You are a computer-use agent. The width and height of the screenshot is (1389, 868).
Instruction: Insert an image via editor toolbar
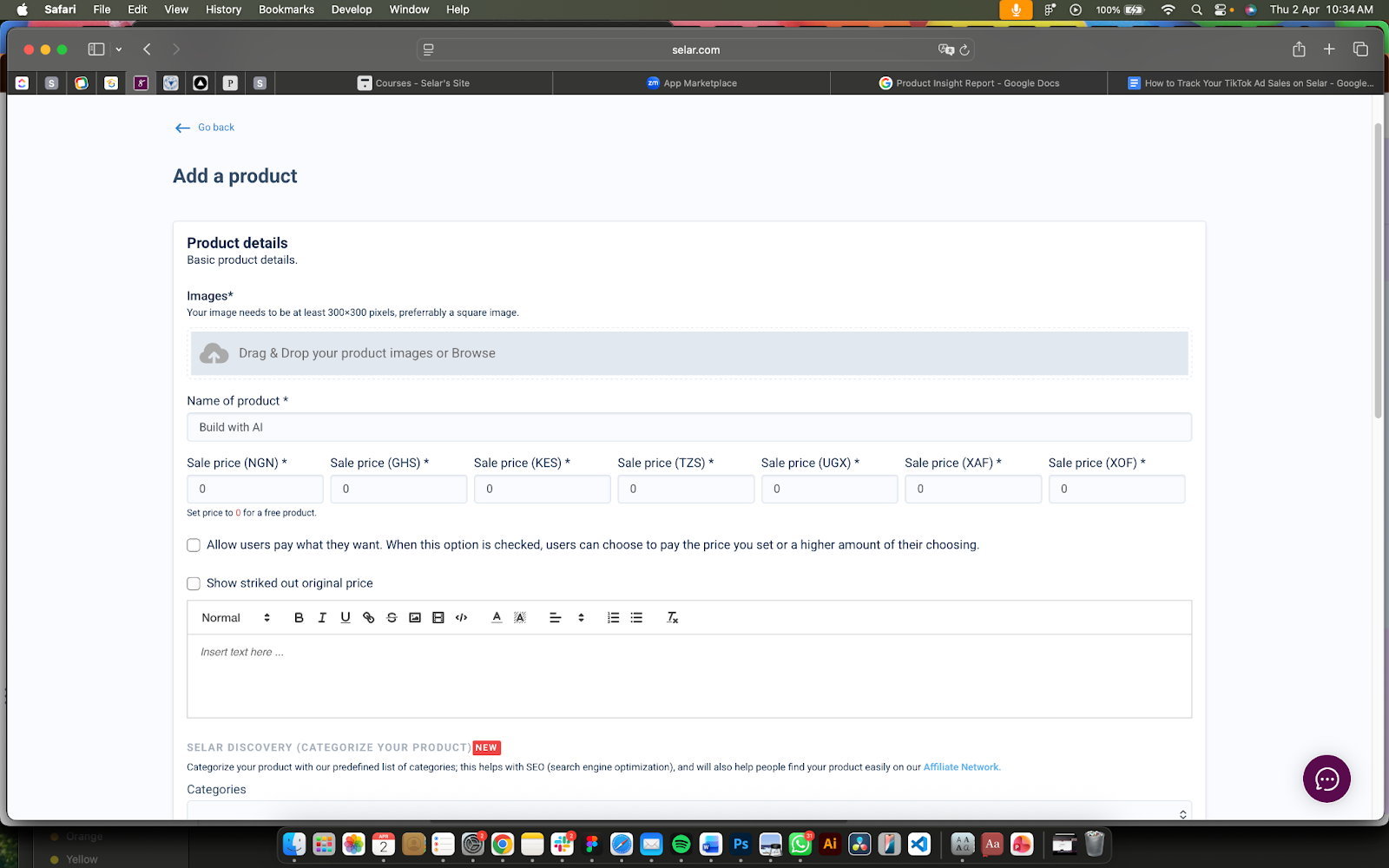tap(415, 618)
